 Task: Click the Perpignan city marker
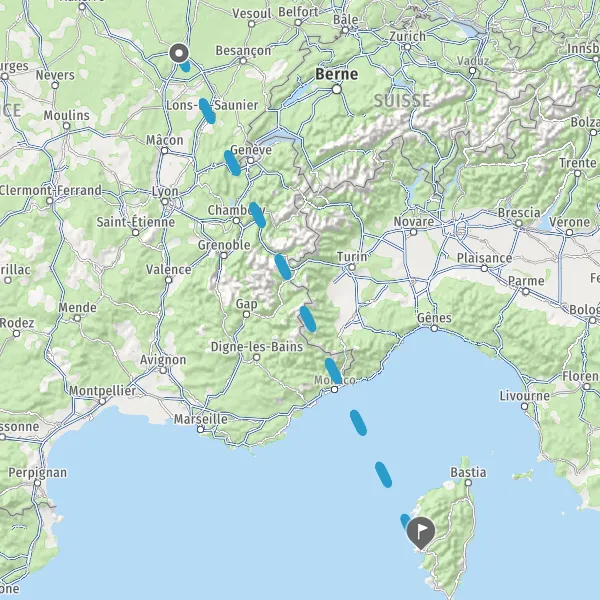click(38, 483)
